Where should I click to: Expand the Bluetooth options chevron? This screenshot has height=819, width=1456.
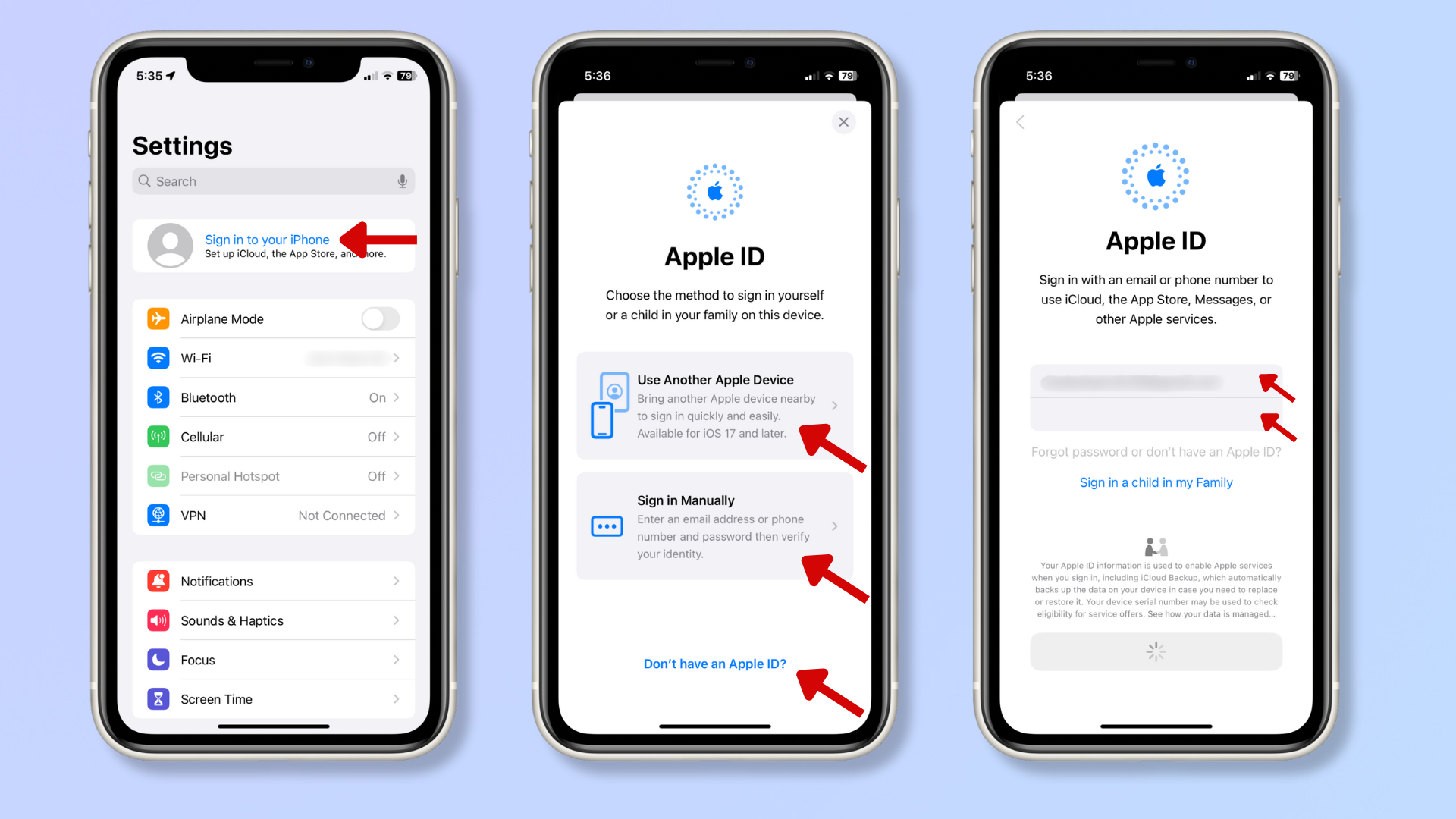click(x=400, y=397)
